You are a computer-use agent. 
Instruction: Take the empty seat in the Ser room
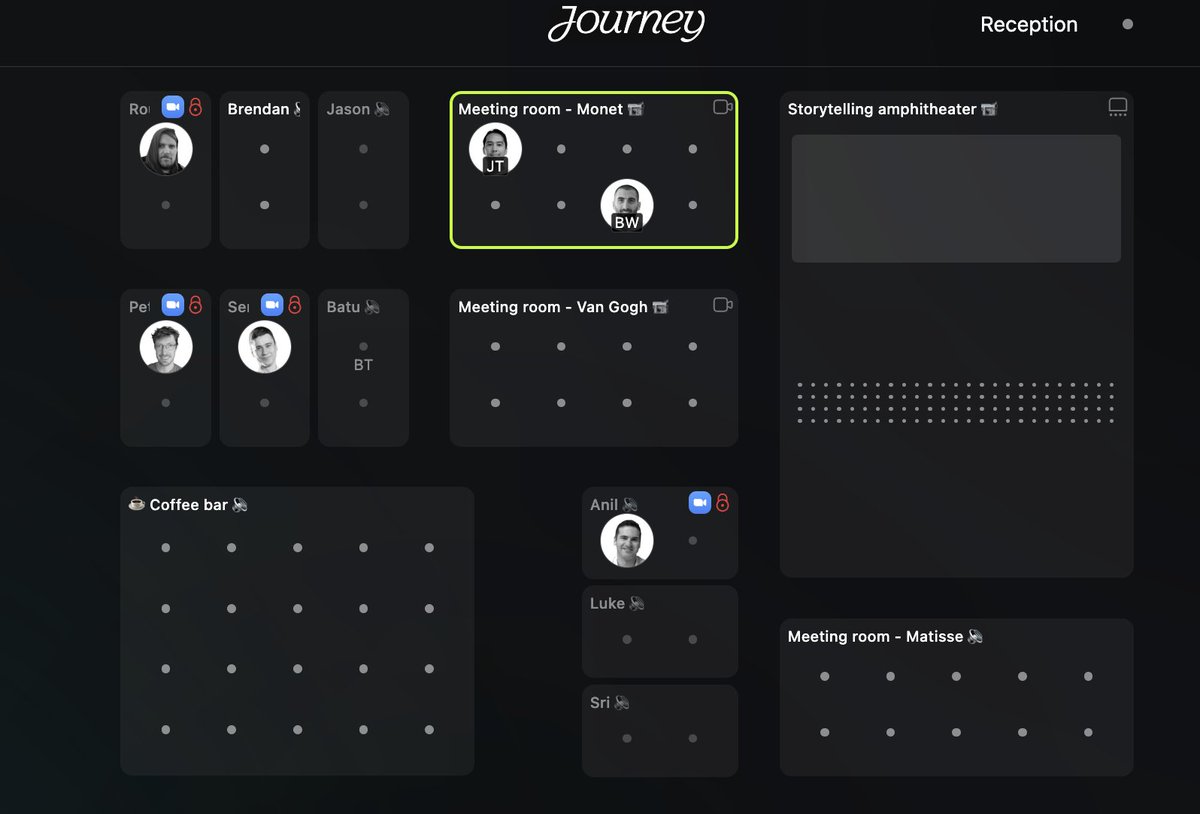pos(265,403)
